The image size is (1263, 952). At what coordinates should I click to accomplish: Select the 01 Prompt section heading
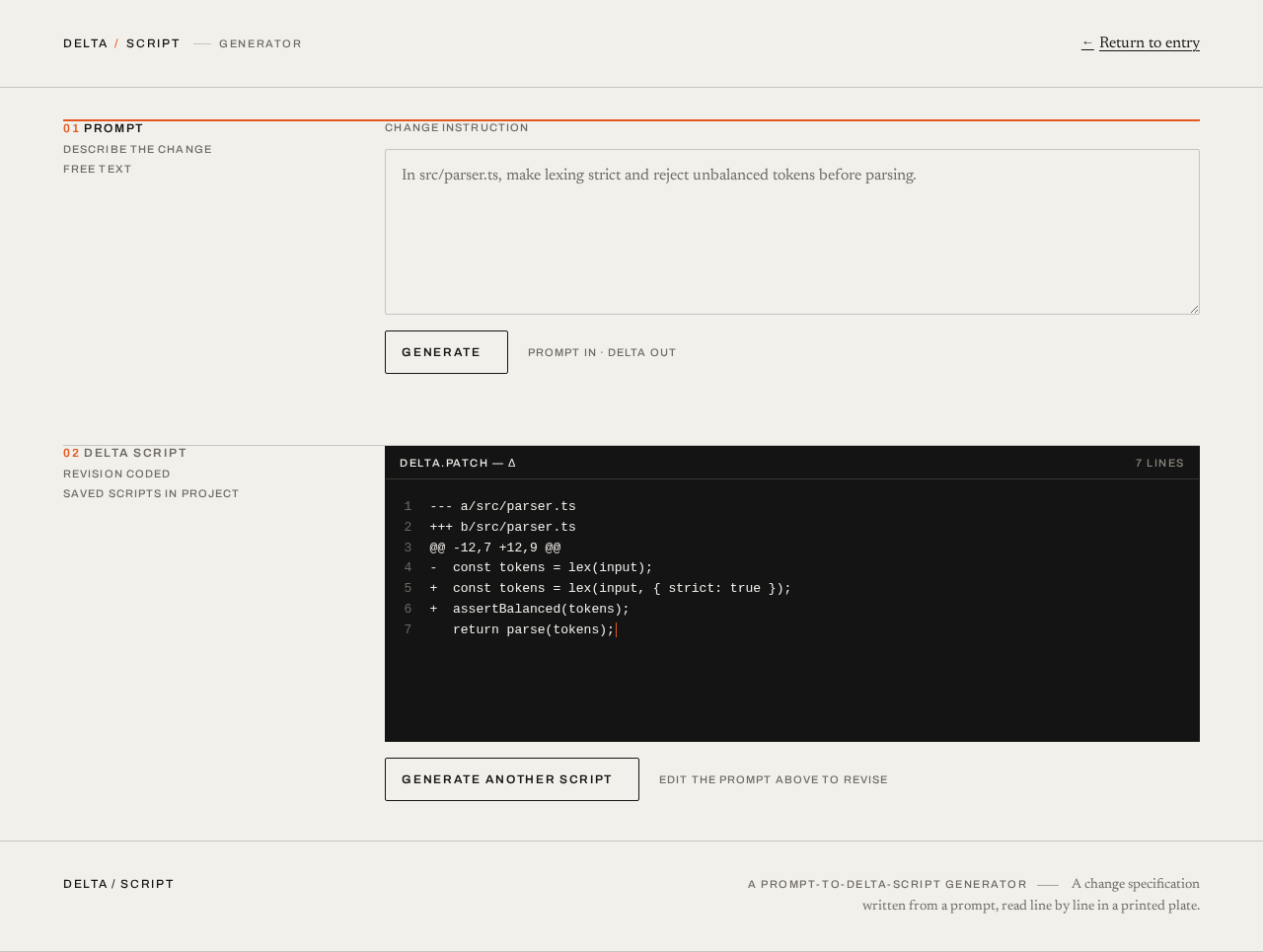(x=104, y=128)
